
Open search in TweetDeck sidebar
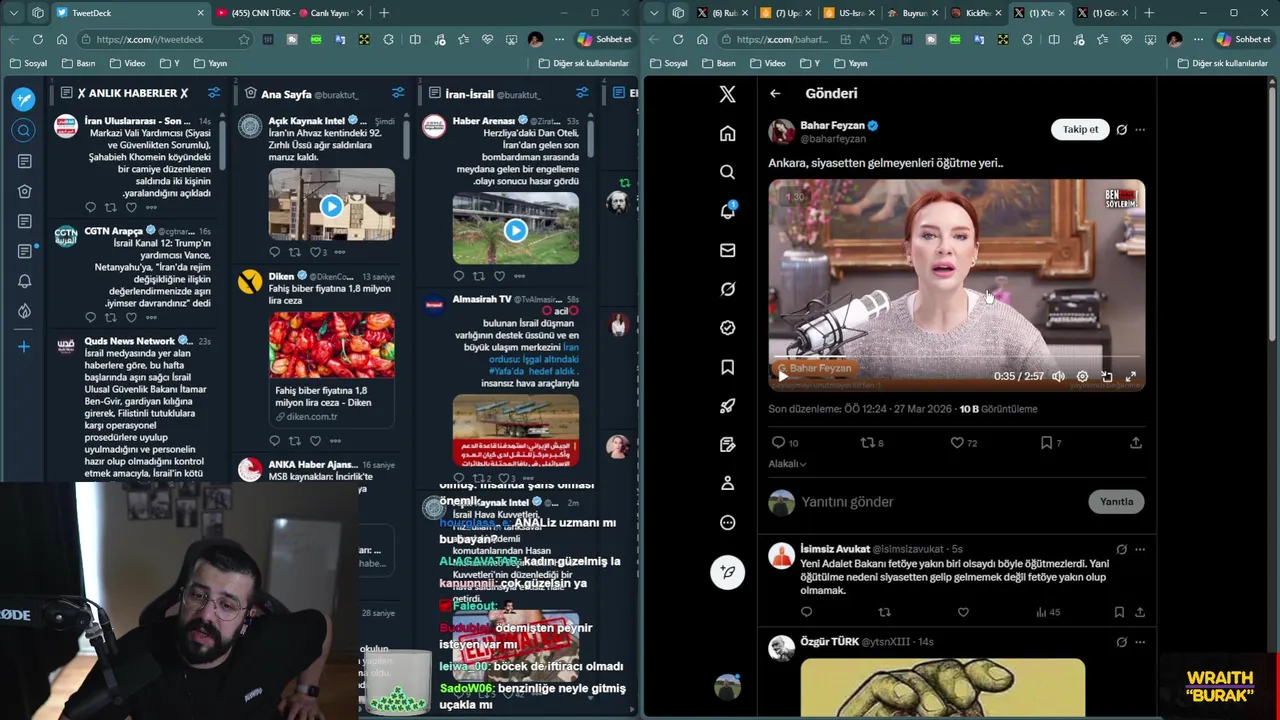24,130
